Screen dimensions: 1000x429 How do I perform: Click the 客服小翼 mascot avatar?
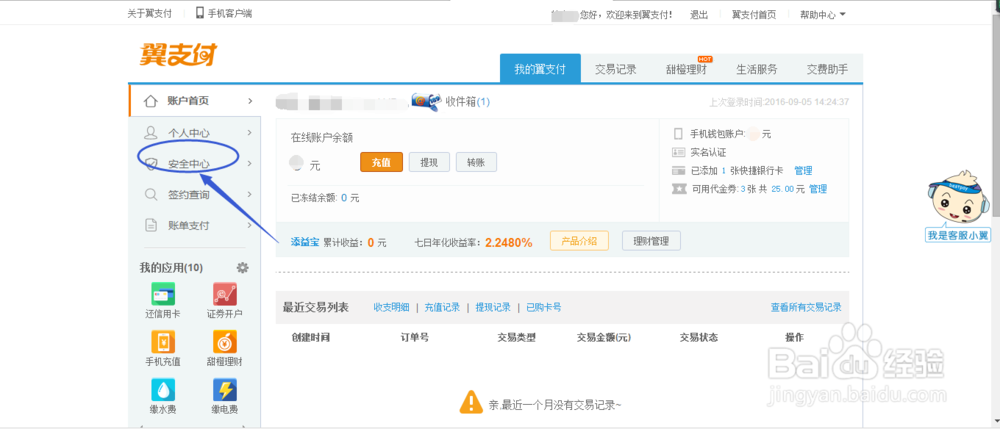957,199
